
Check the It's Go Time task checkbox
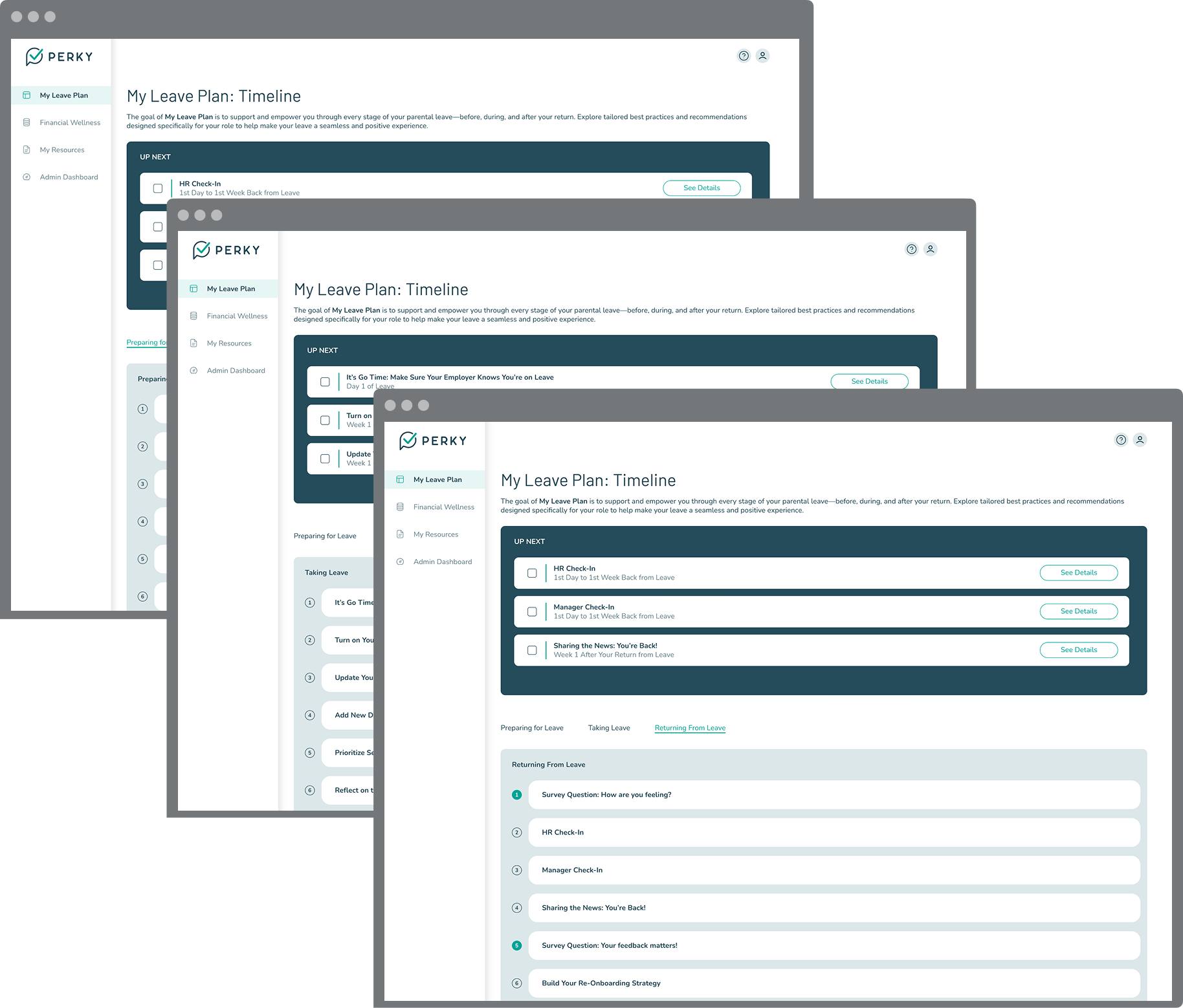click(x=325, y=382)
